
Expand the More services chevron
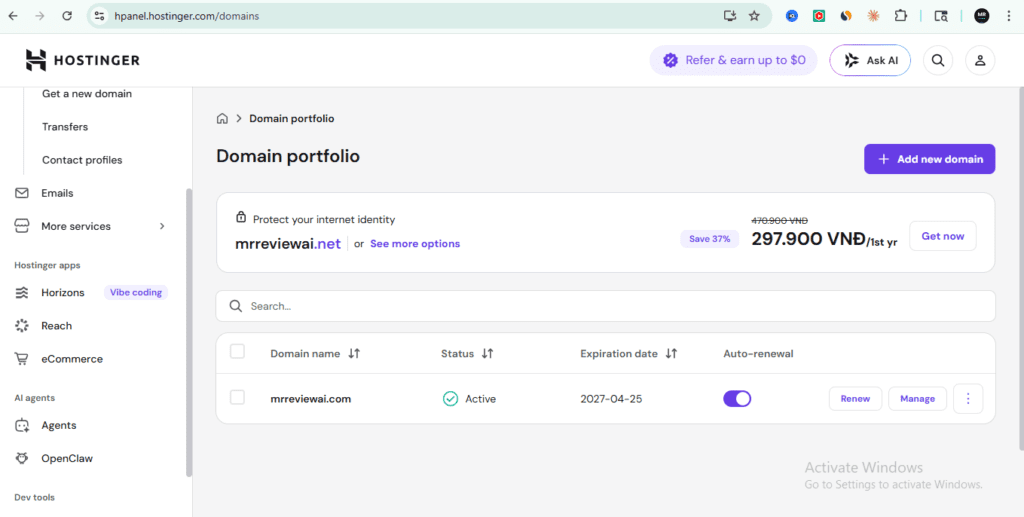[162, 227]
